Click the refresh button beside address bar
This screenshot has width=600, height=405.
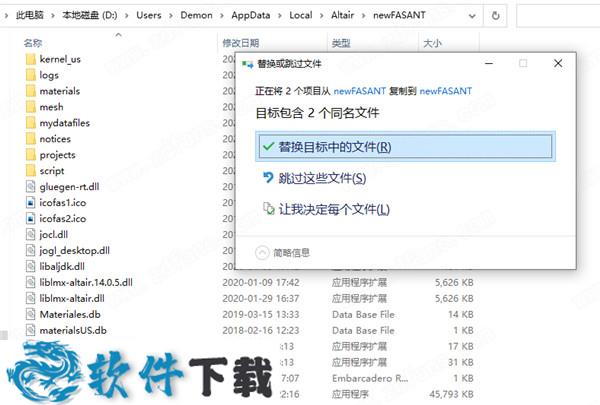[496, 16]
